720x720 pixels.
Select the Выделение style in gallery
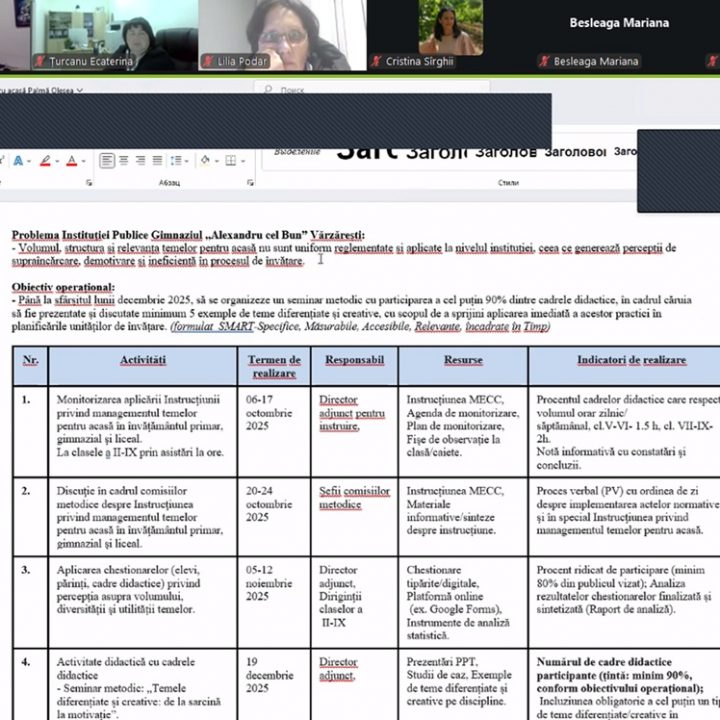(297, 152)
